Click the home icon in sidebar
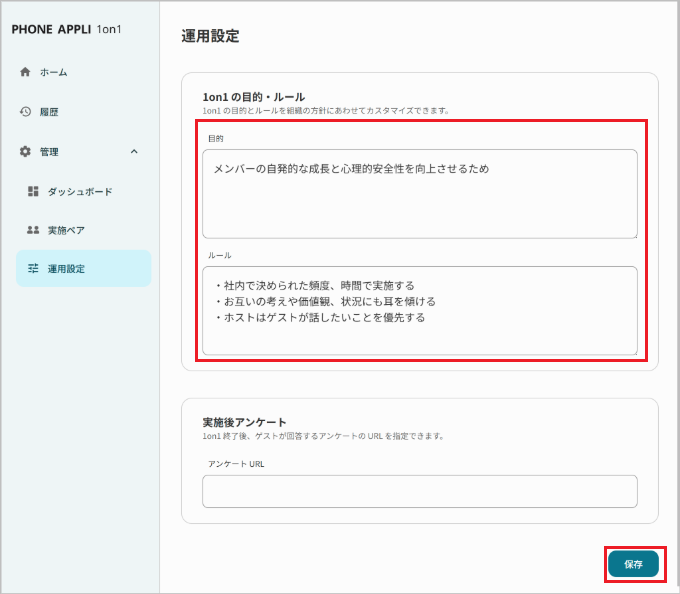Image resolution: width=680 pixels, height=594 pixels. pos(25,72)
